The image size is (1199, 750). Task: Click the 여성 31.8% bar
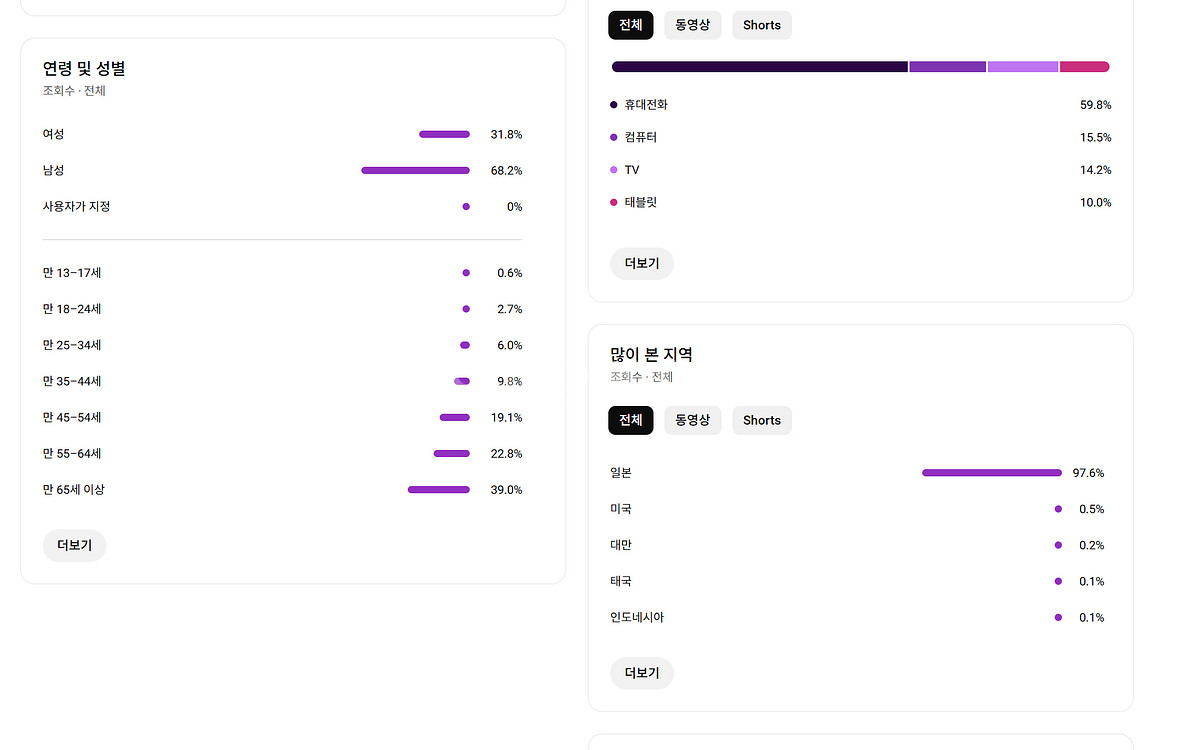click(444, 134)
